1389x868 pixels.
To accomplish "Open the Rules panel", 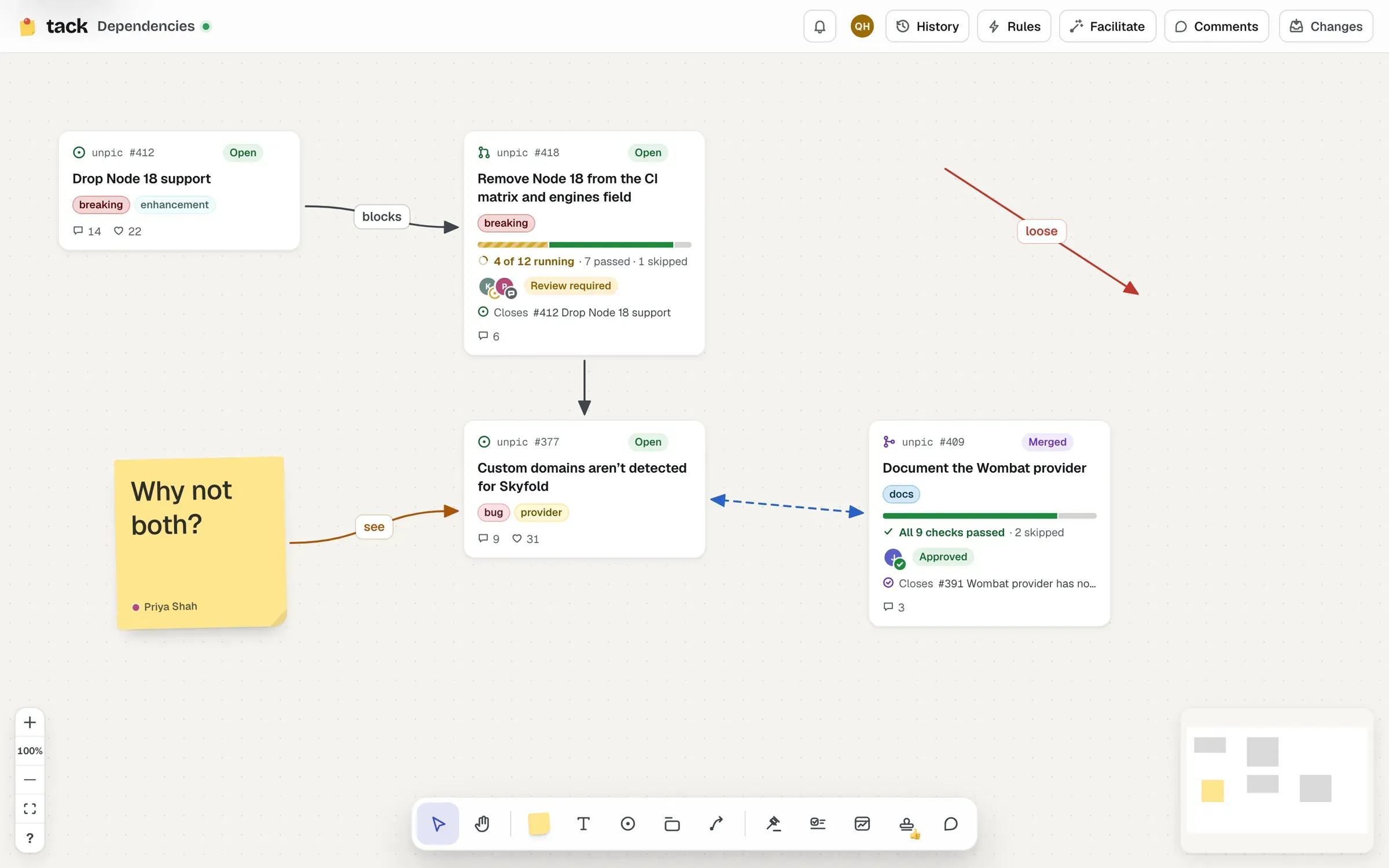I will click(1014, 26).
